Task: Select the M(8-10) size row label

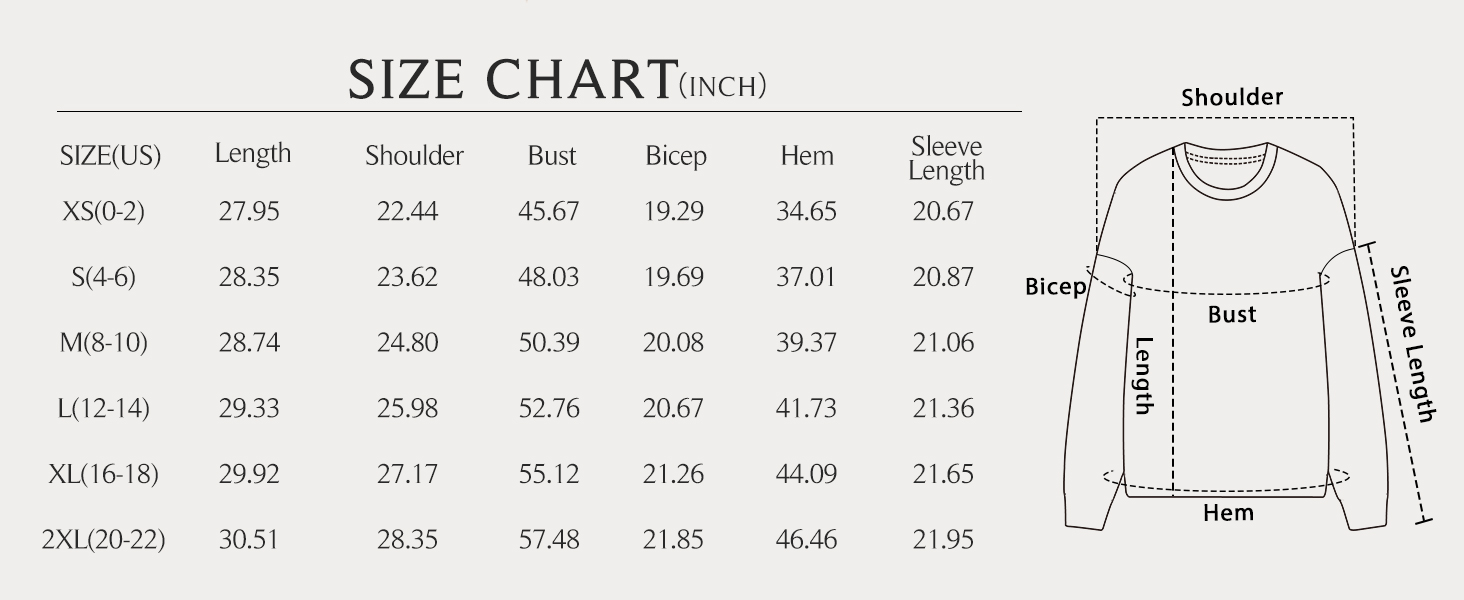Action: [x=104, y=343]
